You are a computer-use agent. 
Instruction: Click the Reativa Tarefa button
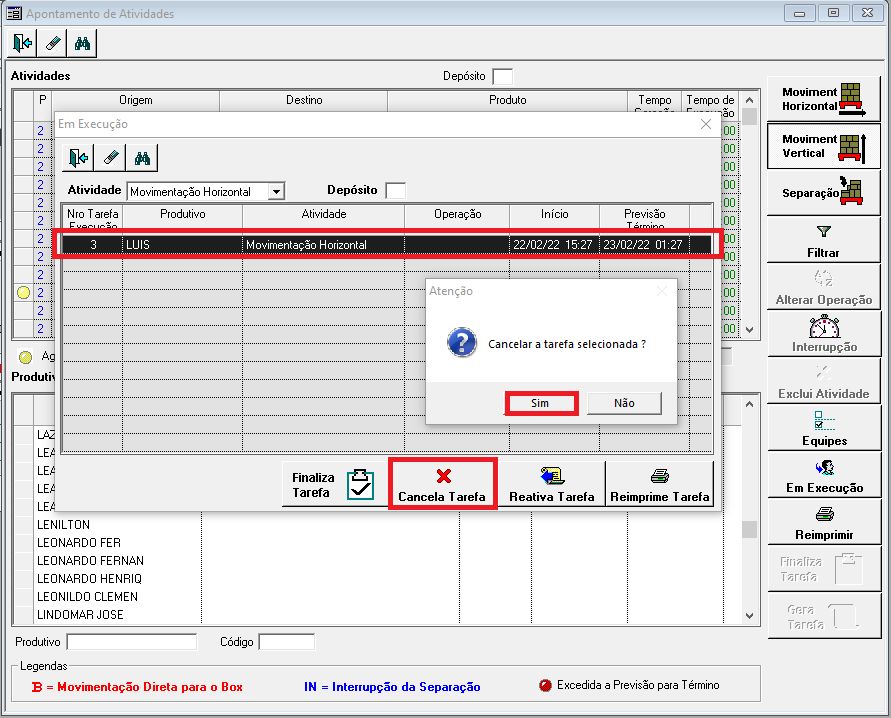(551, 485)
